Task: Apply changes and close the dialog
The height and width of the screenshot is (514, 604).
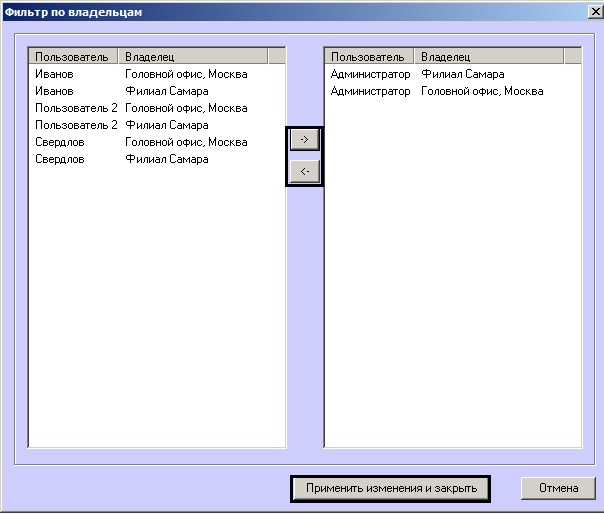Action: (x=391, y=489)
